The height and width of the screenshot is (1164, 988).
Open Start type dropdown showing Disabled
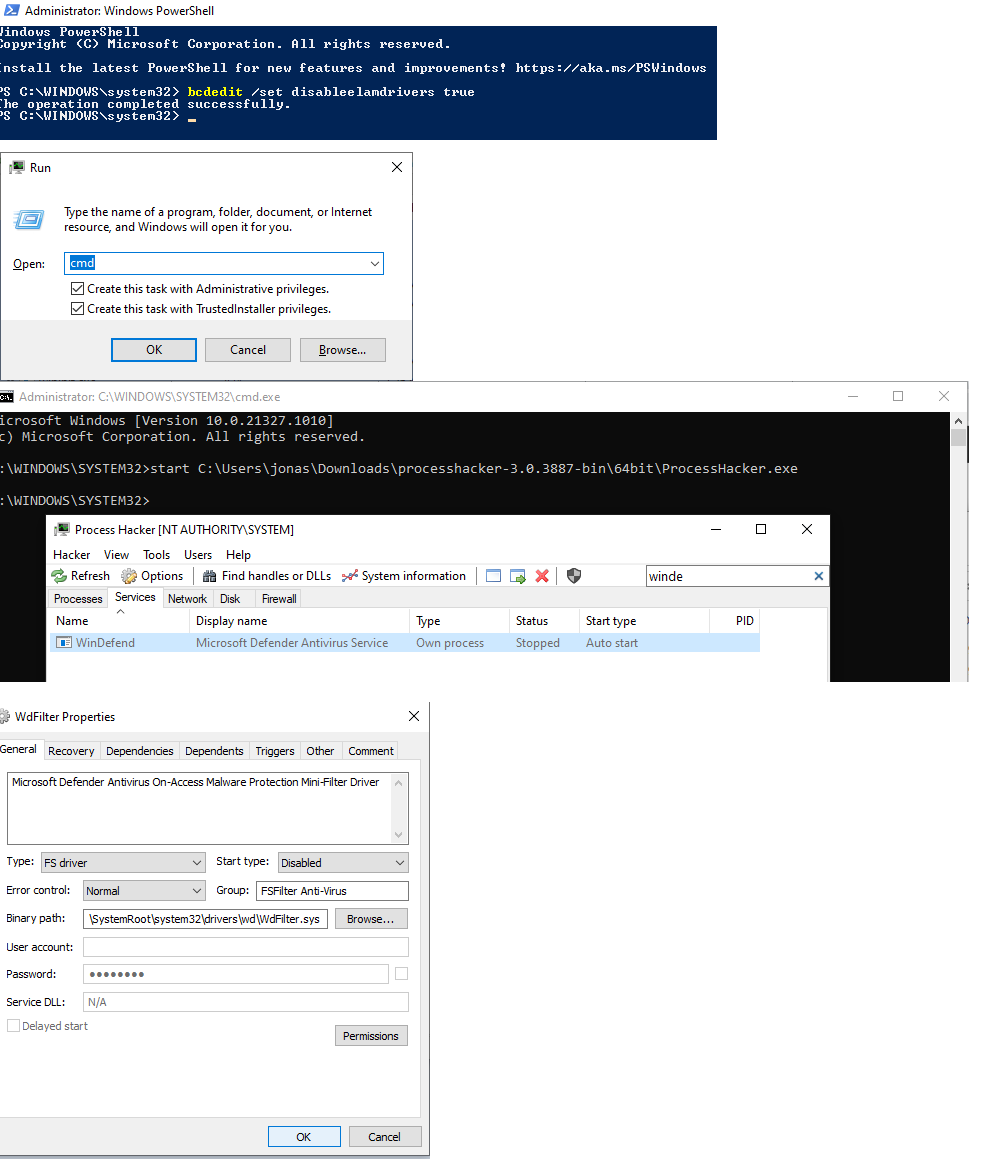click(x=343, y=863)
